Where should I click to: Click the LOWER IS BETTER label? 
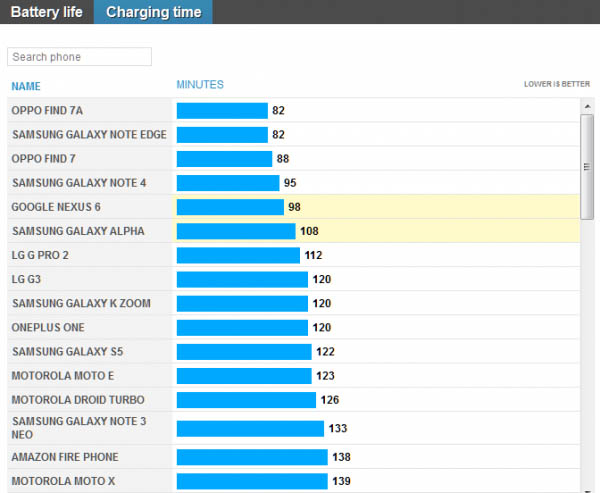pyautogui.click(x=557, y=84)
